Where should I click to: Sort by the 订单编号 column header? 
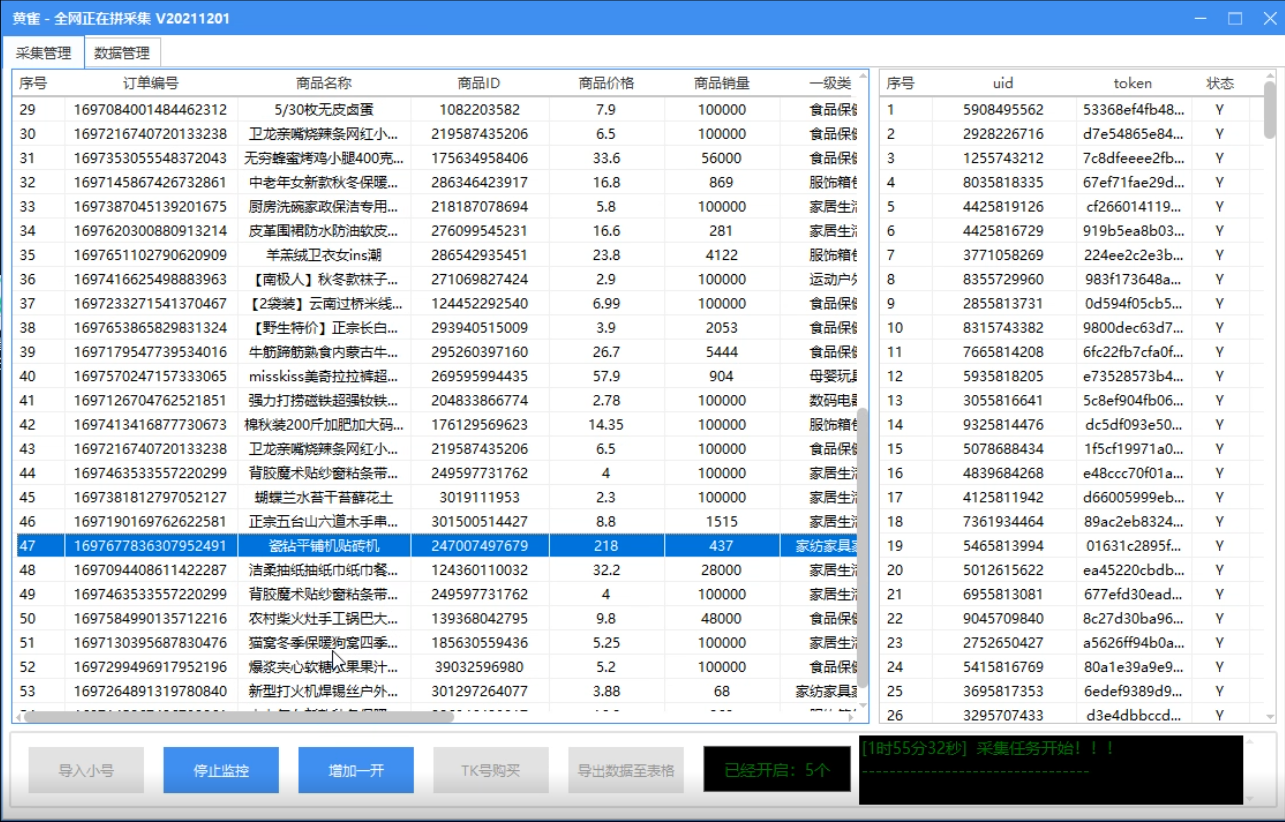(x=151, y=83)
